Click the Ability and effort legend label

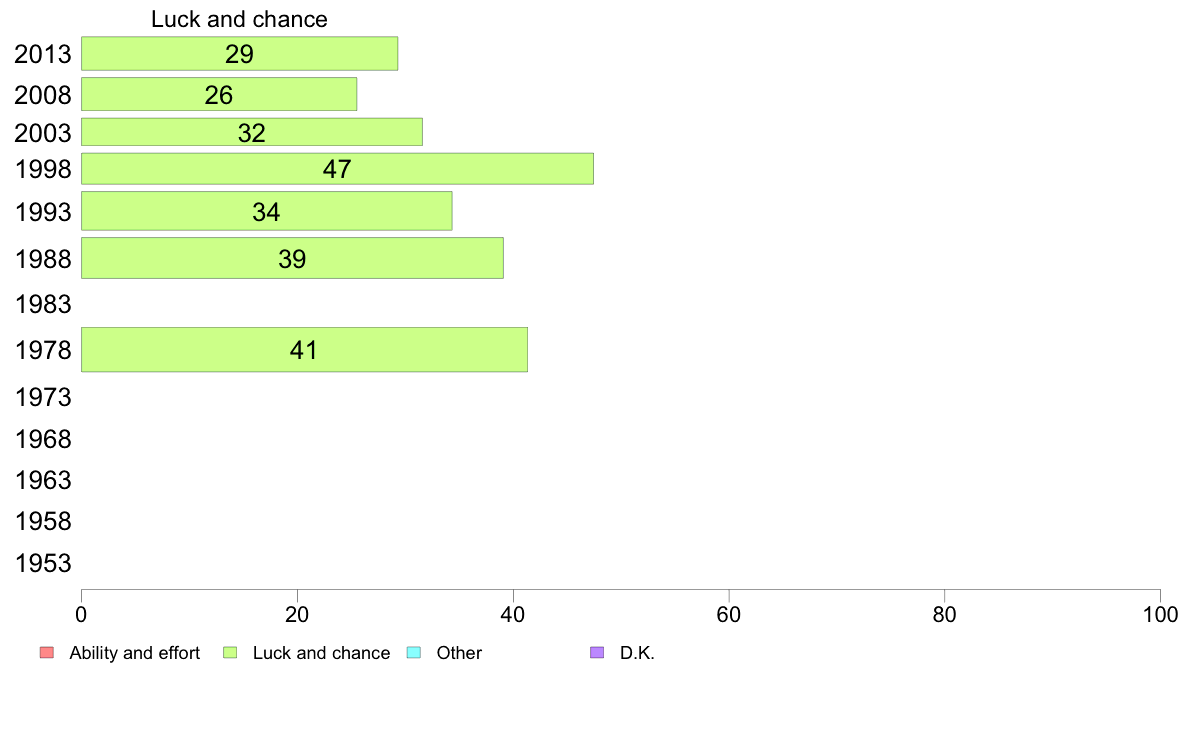[x=135, y=653]
